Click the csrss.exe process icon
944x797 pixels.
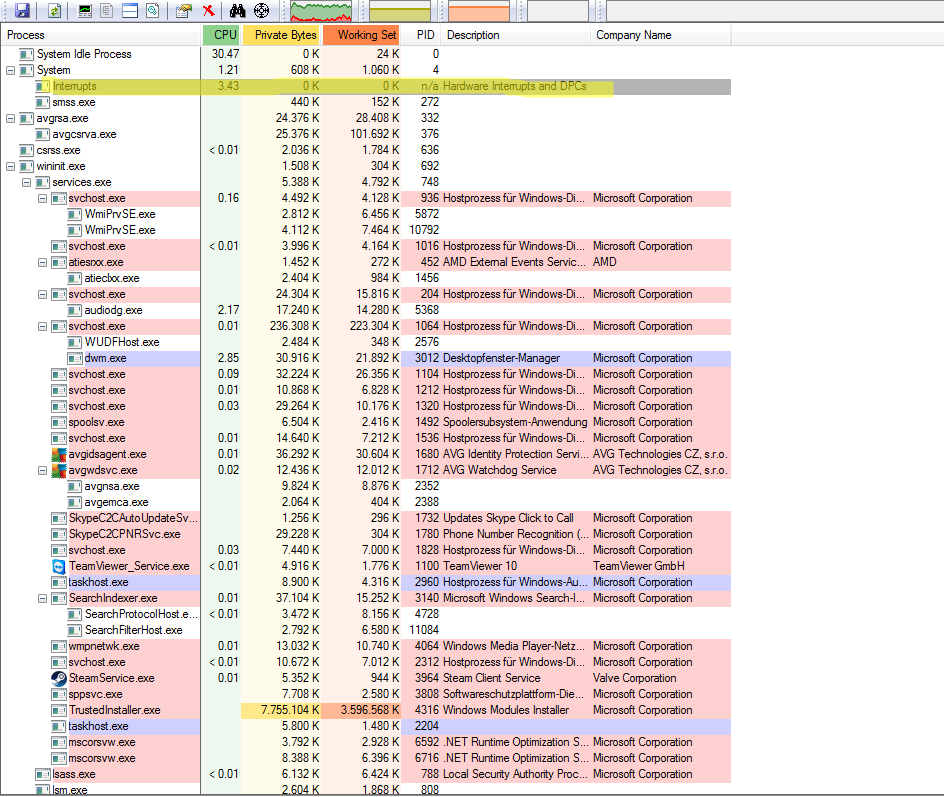26,150
